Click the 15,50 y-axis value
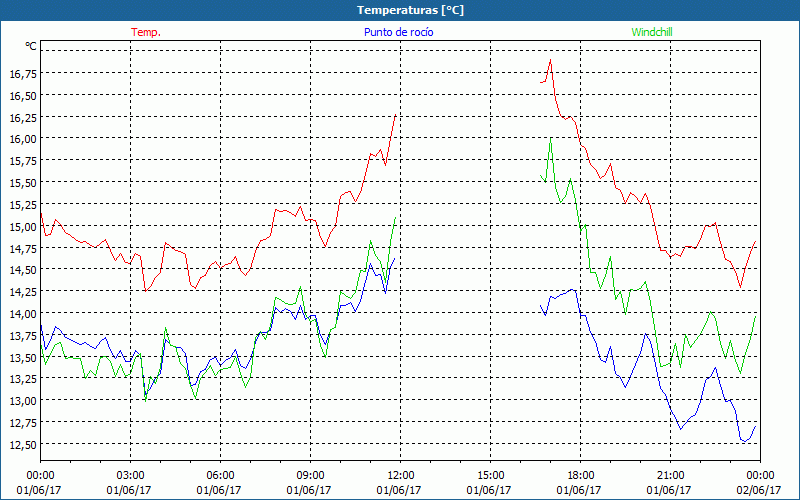This screenshot has height=500, width=800. point(23,183)
